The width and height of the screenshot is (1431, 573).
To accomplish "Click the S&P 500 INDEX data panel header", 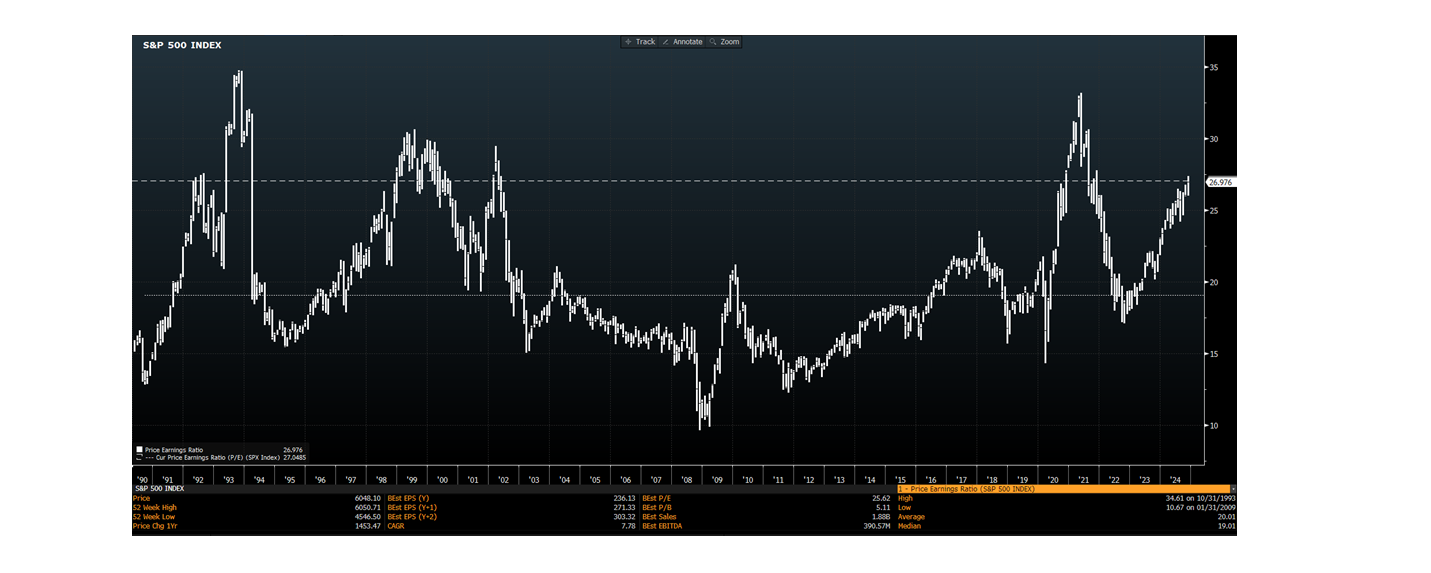I will (x=158, y=489).
